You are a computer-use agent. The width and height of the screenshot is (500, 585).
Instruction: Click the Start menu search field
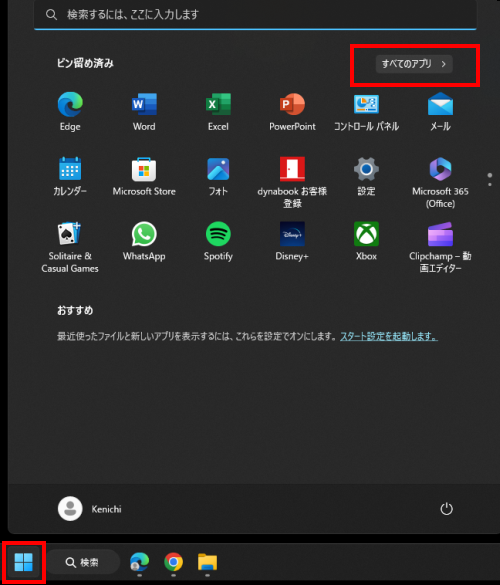pos(255,15)
